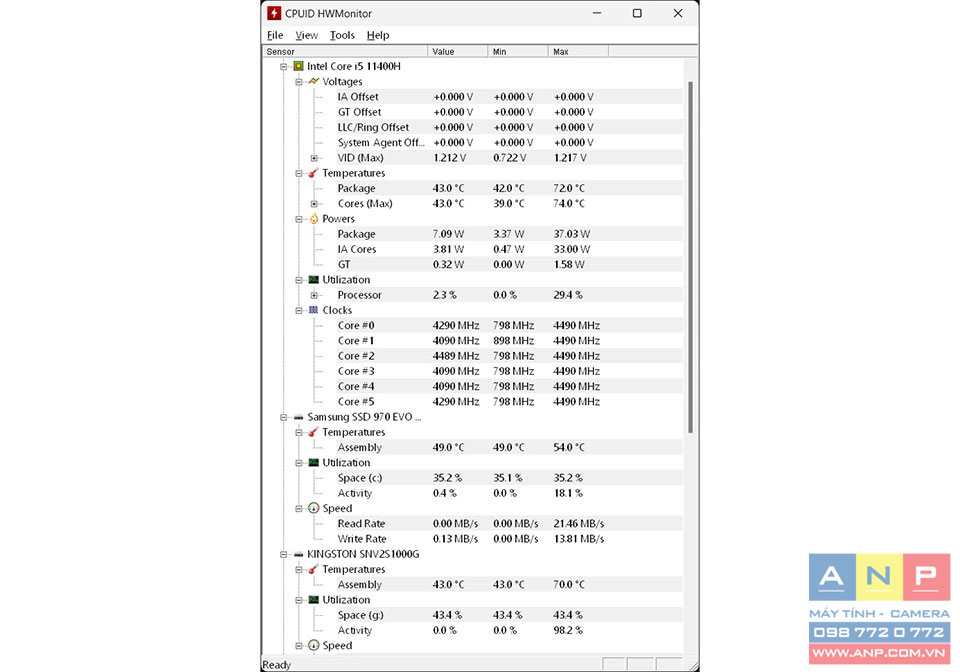Click the Ready status bar text

(x=277, y=665)
